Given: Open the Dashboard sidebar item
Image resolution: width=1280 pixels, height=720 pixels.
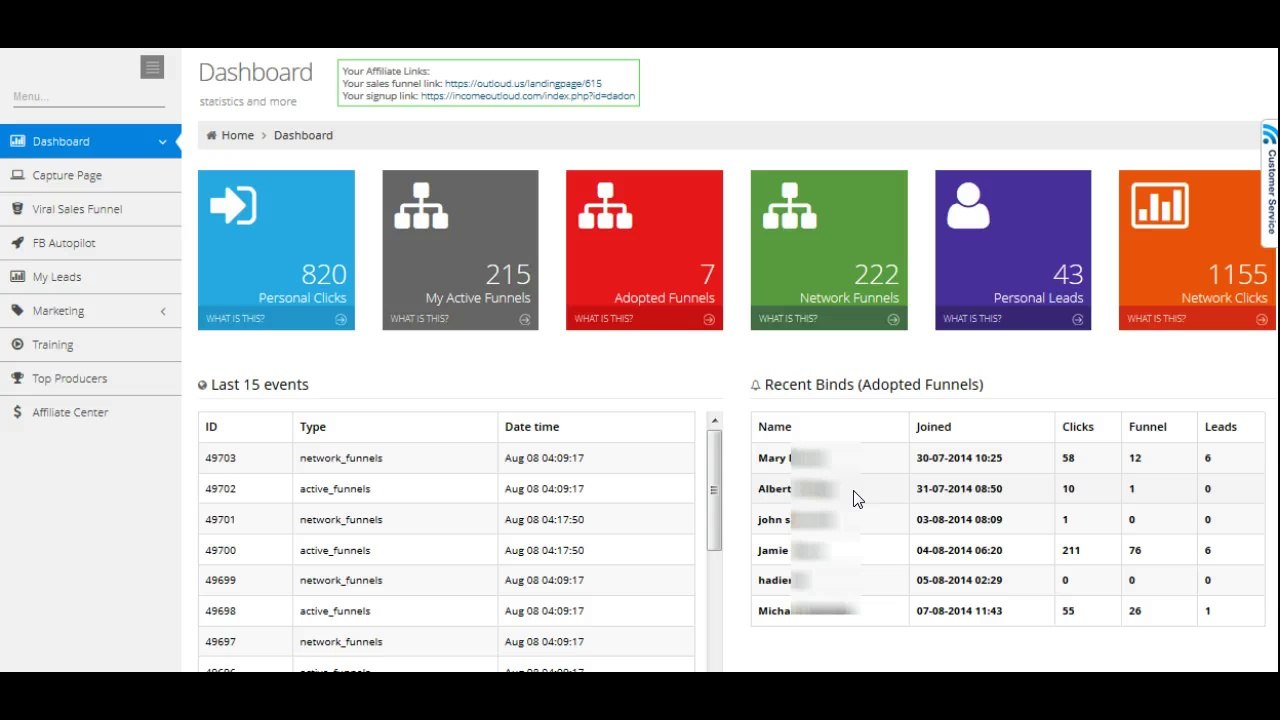Looking at the screenshot, I should (x=90, y=141).
